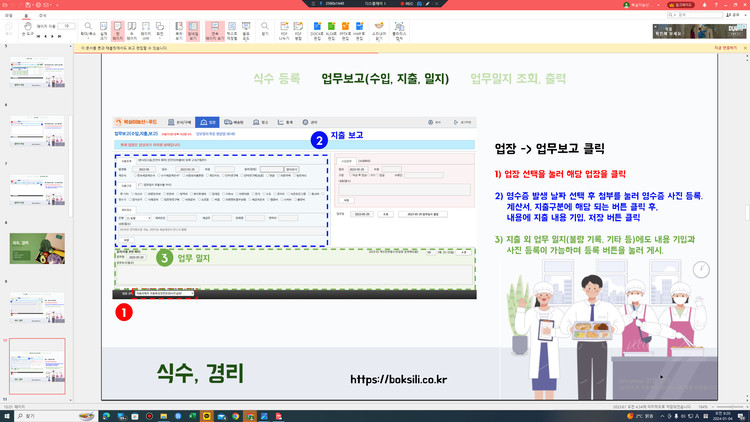Show the page at actual size
This screenshot has height=422, width=750.
point(103,30)
